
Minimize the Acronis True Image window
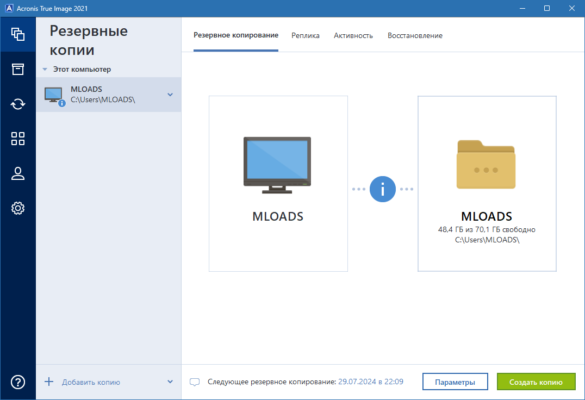[522, 8]
